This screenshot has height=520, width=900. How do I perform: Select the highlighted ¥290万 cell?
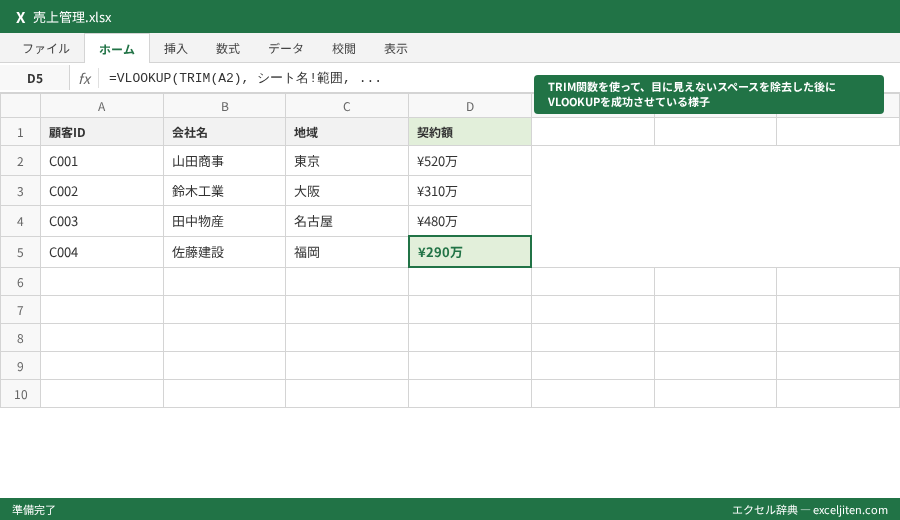[470, 252]
